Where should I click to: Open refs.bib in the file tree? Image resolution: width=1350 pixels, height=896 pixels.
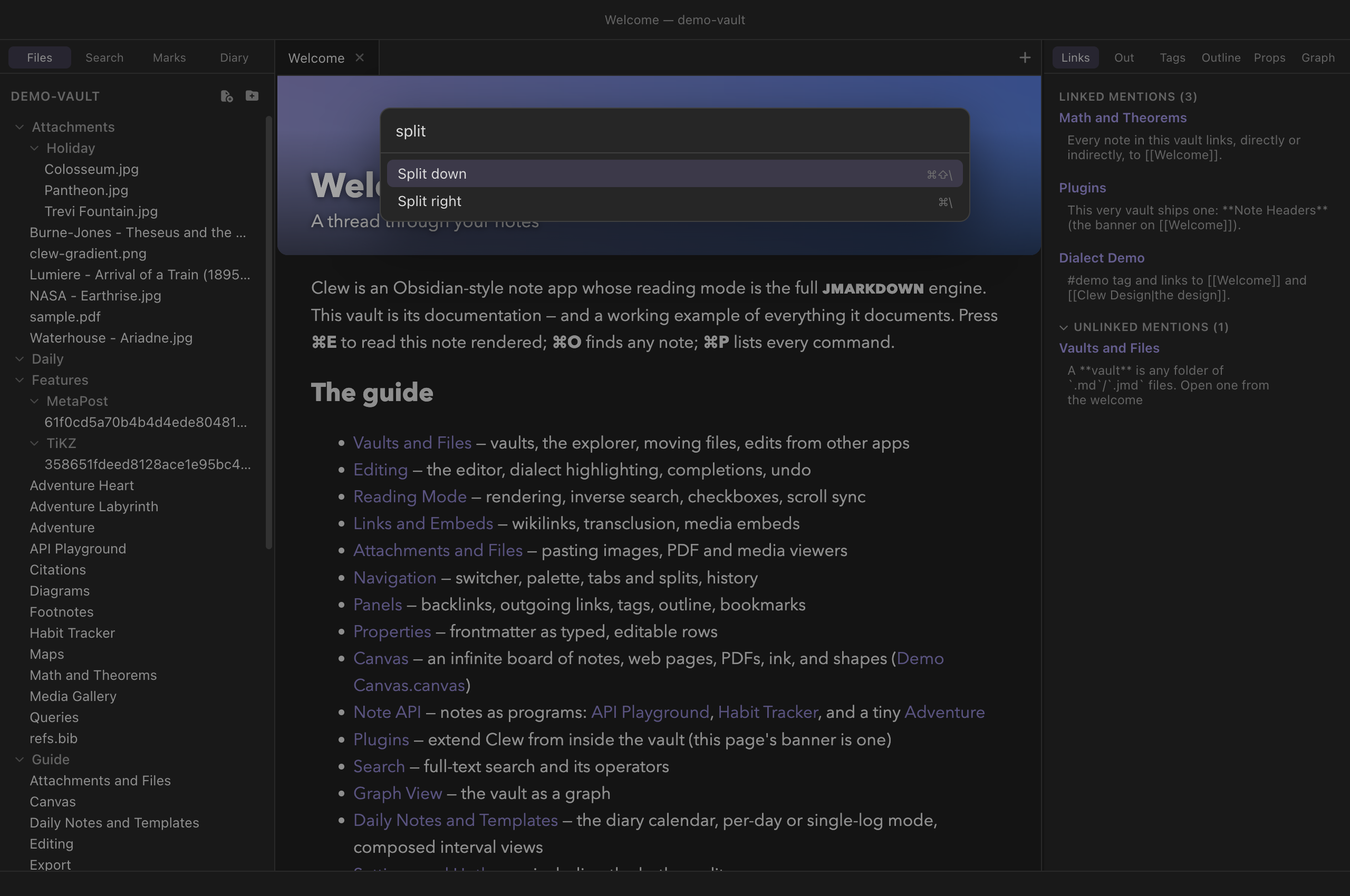tap(54, 739)
